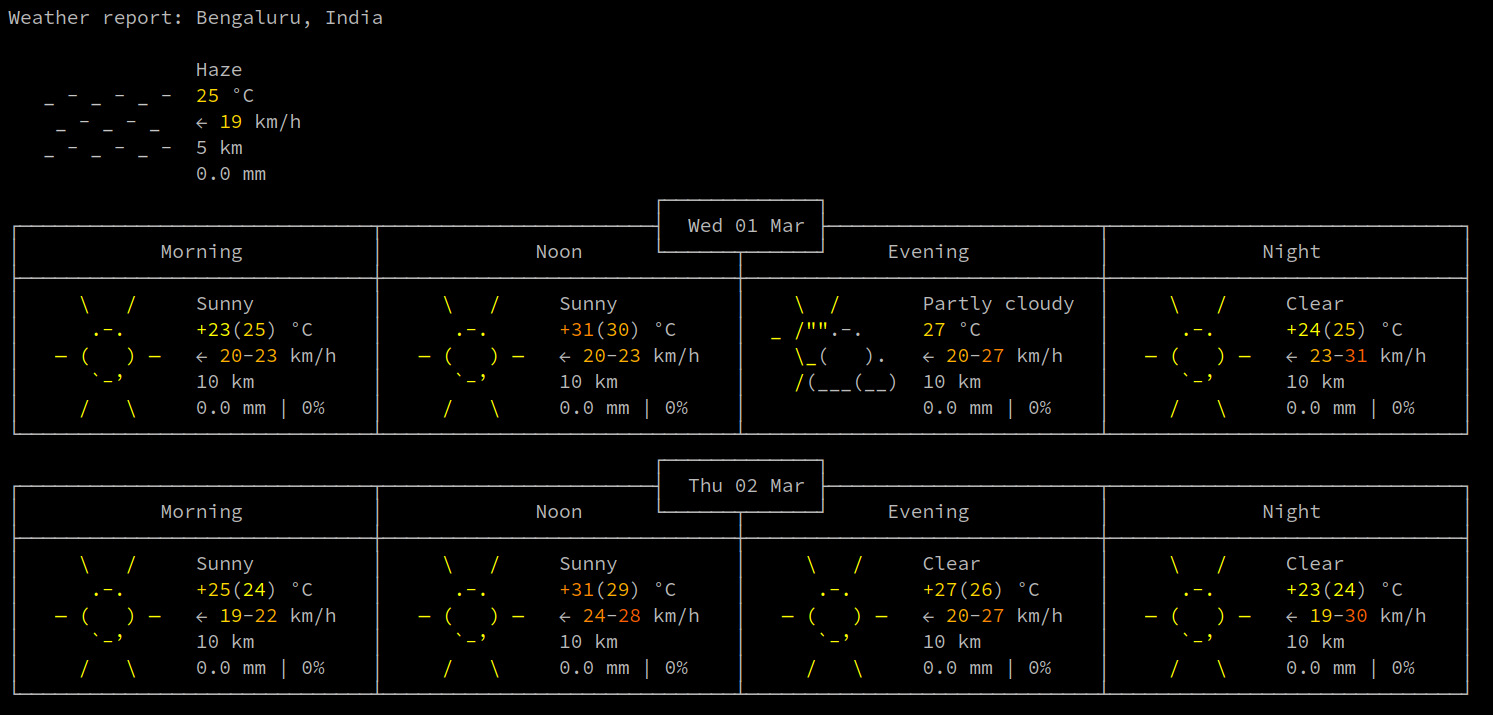Image resolution: width=1493 pixels, height=715 pixels.
Task: Select the 'Thu 02 Mar' date header
Action: (746, 486)
